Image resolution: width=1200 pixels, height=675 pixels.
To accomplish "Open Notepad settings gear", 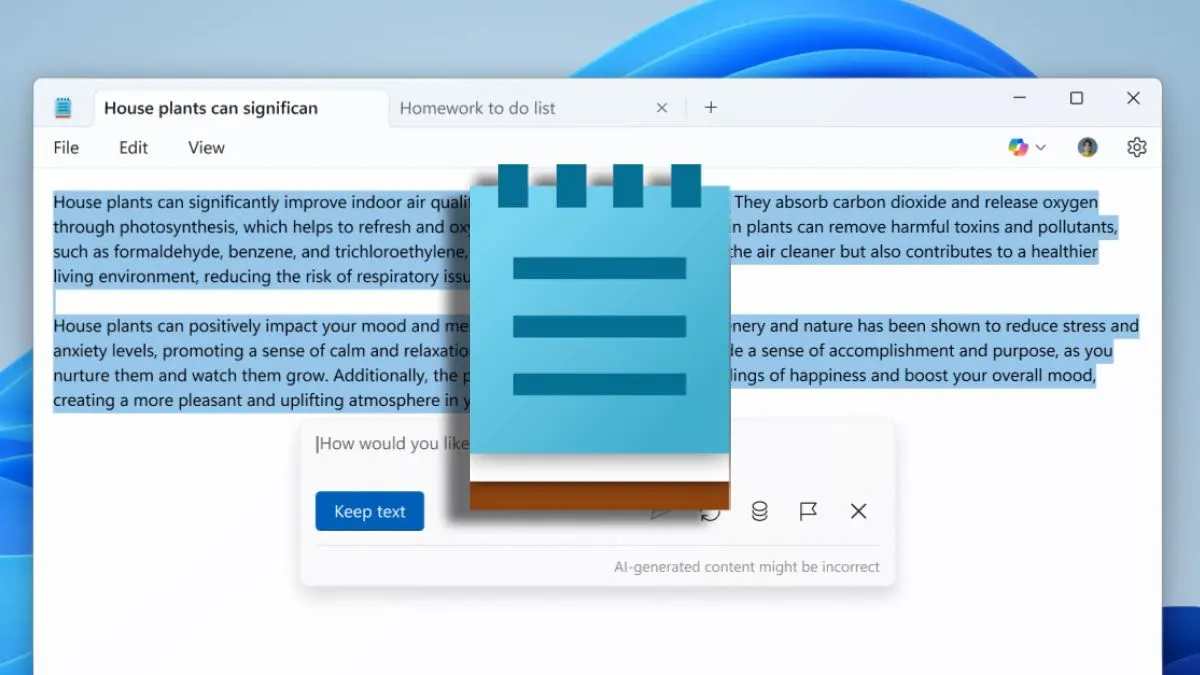I will tap(1136, 148).
